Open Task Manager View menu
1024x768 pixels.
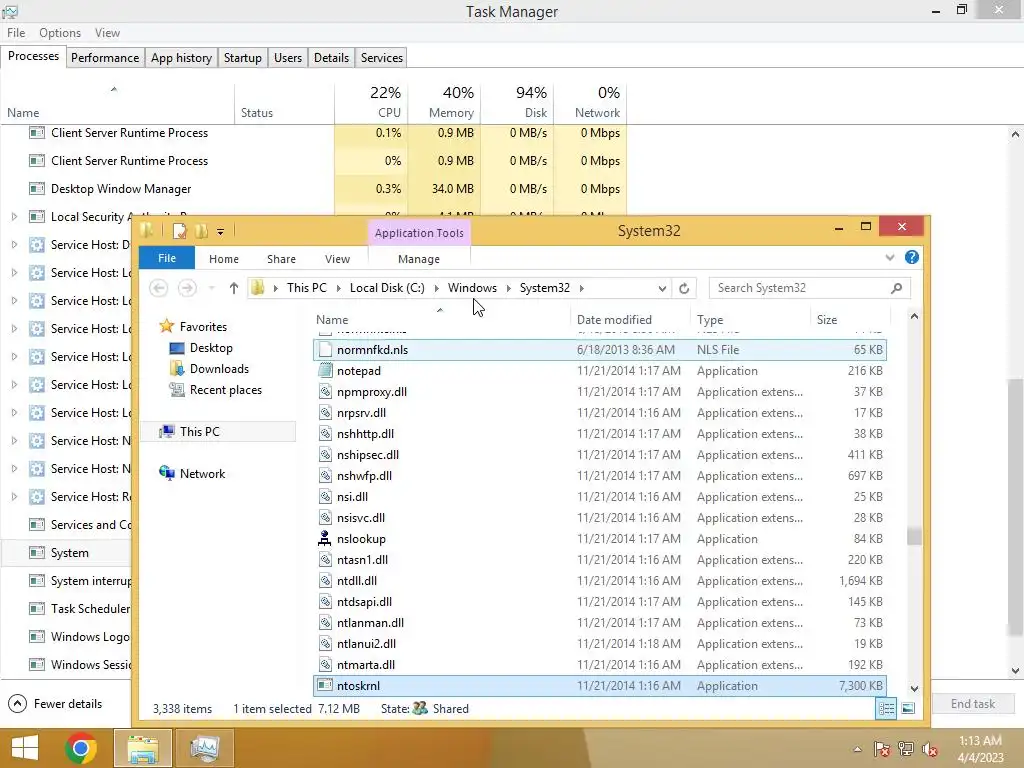pos(107,33)
